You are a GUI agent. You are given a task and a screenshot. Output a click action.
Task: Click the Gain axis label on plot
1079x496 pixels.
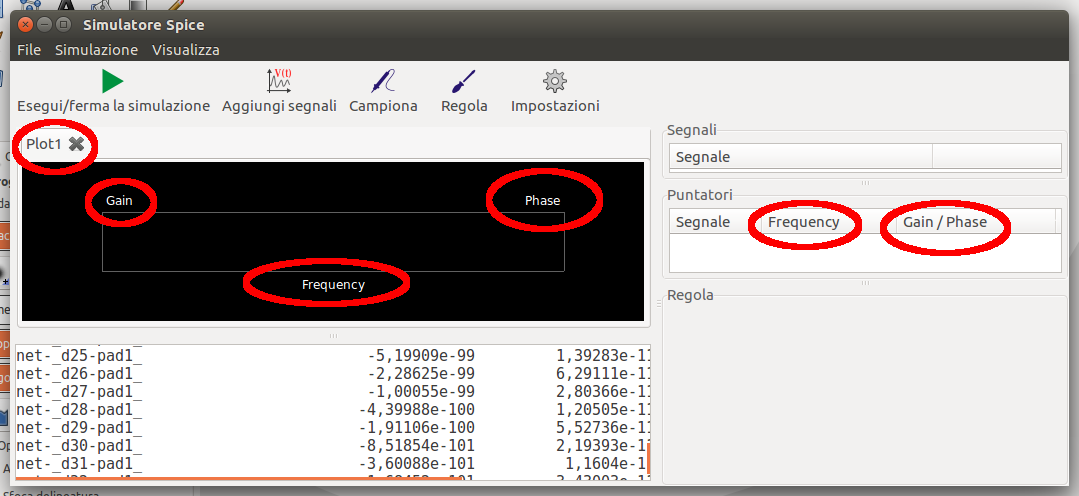click(x=119, y=200)
